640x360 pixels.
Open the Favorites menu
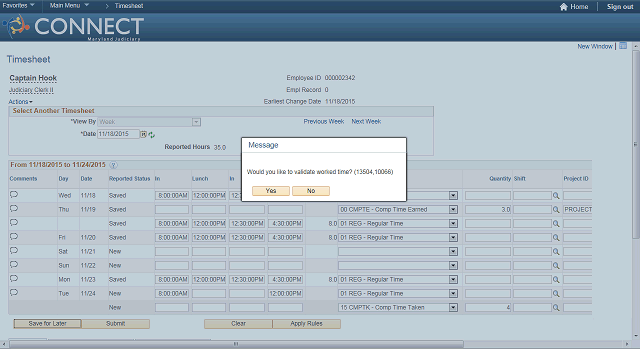coord(18,6)
